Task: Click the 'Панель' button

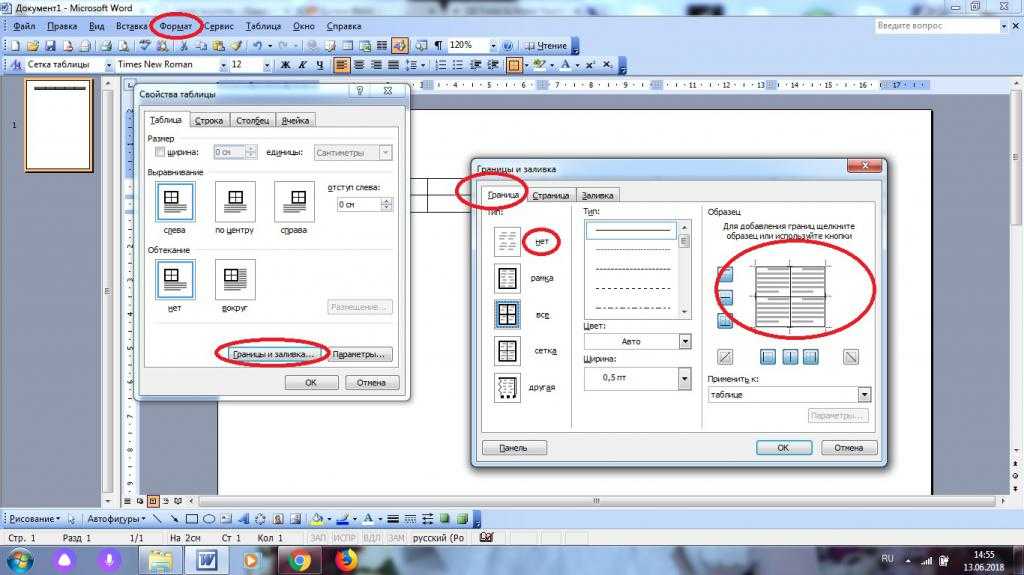Action: (x=514, y=448)
